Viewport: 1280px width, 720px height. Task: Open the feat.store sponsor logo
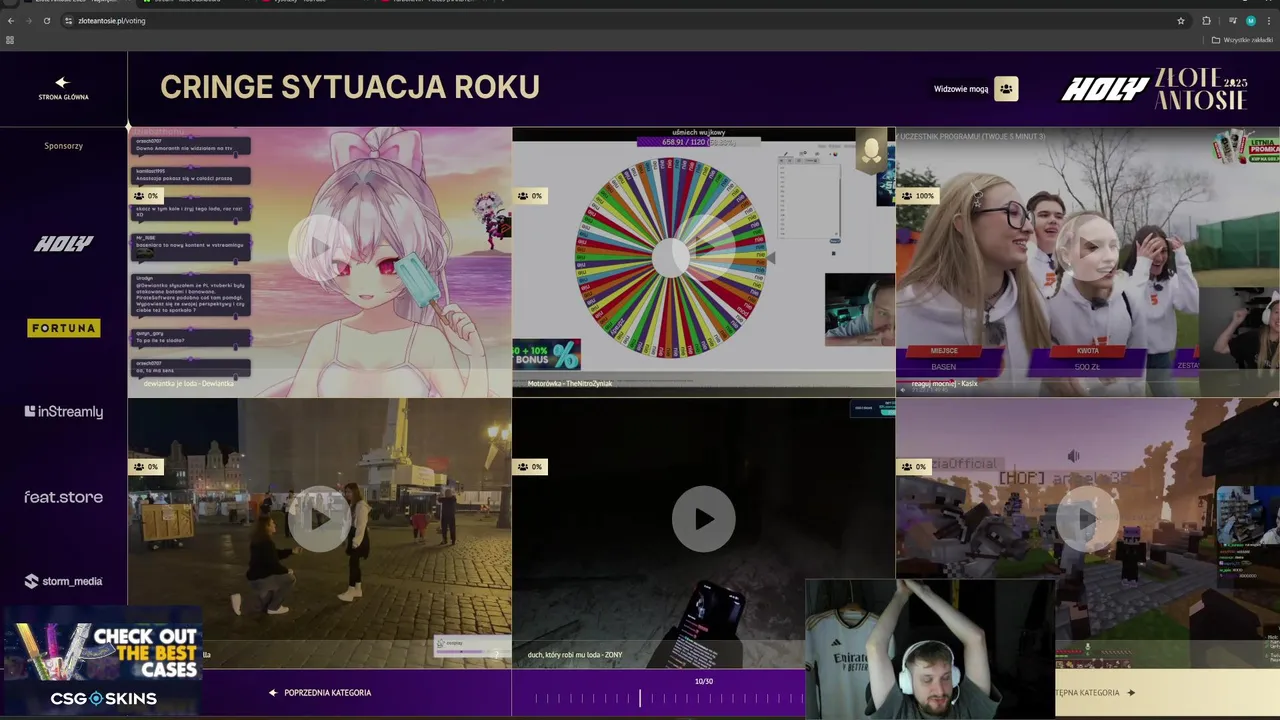(x=63, y=497)
